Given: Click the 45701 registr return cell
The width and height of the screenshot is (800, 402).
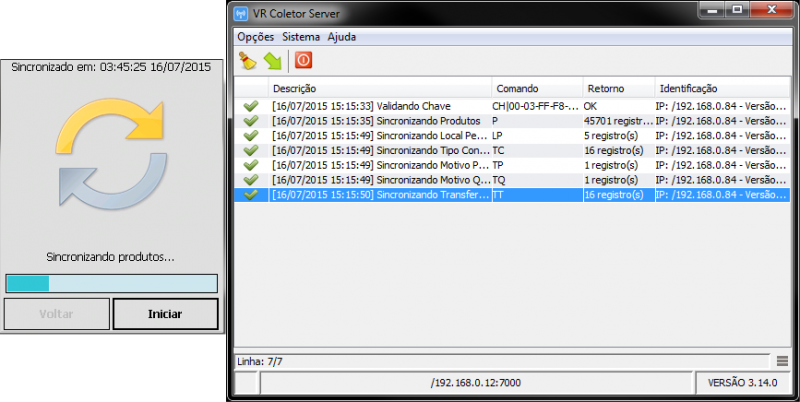Looking at the screenshot, I should tap(619, 121).
